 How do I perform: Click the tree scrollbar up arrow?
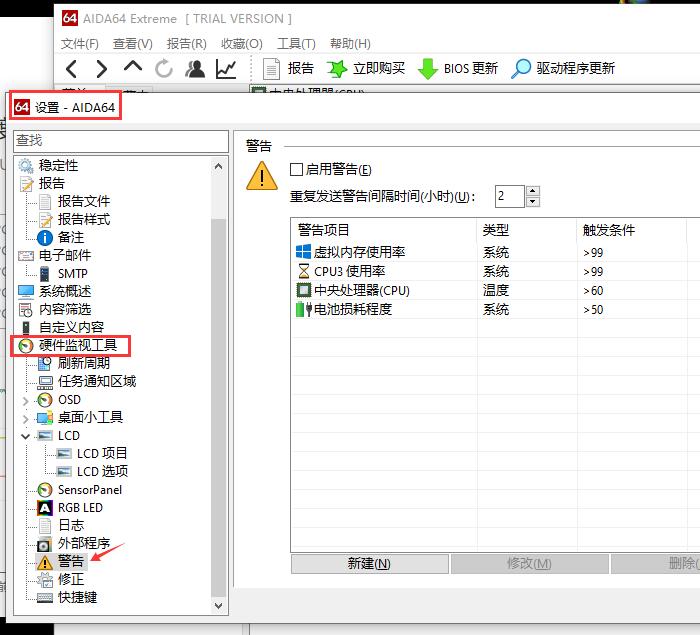pyautogui.click(x=218, y=167)
